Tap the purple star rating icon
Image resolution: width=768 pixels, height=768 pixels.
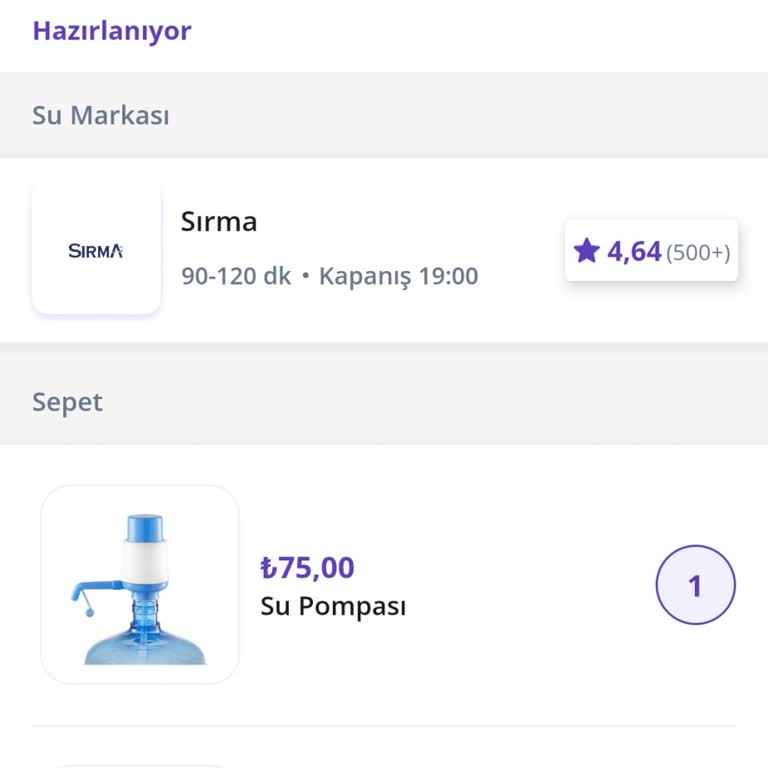click(x=586, y=250)
